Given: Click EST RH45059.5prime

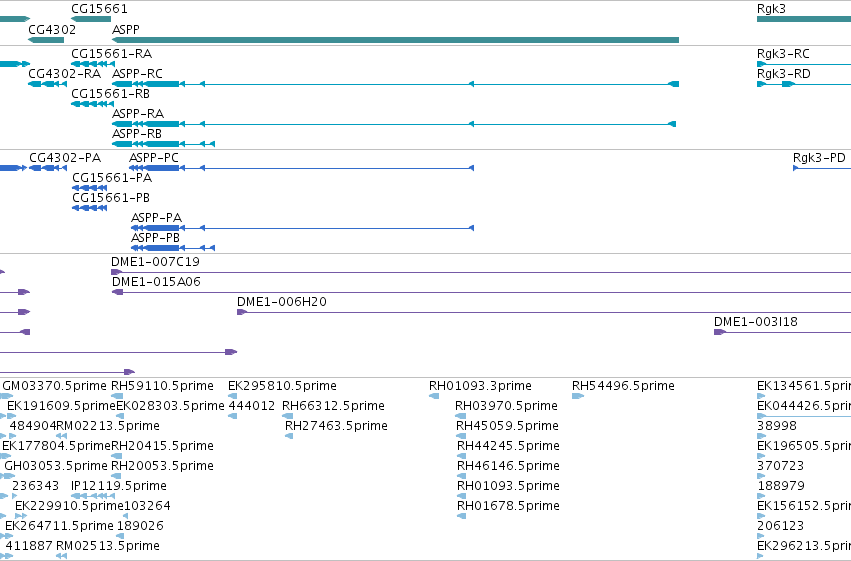Looking at the screenshot, I should coord(507,426).
